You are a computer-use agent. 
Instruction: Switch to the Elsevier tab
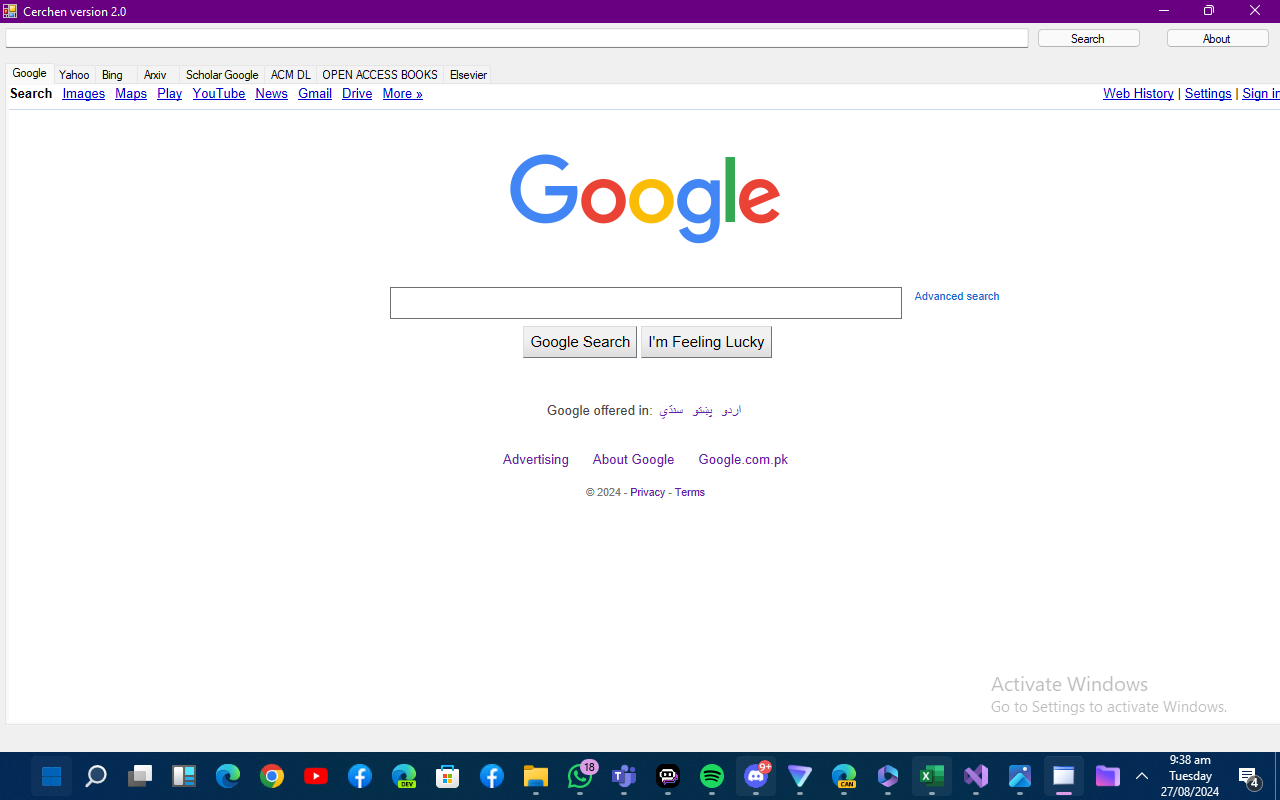[468, 75]
